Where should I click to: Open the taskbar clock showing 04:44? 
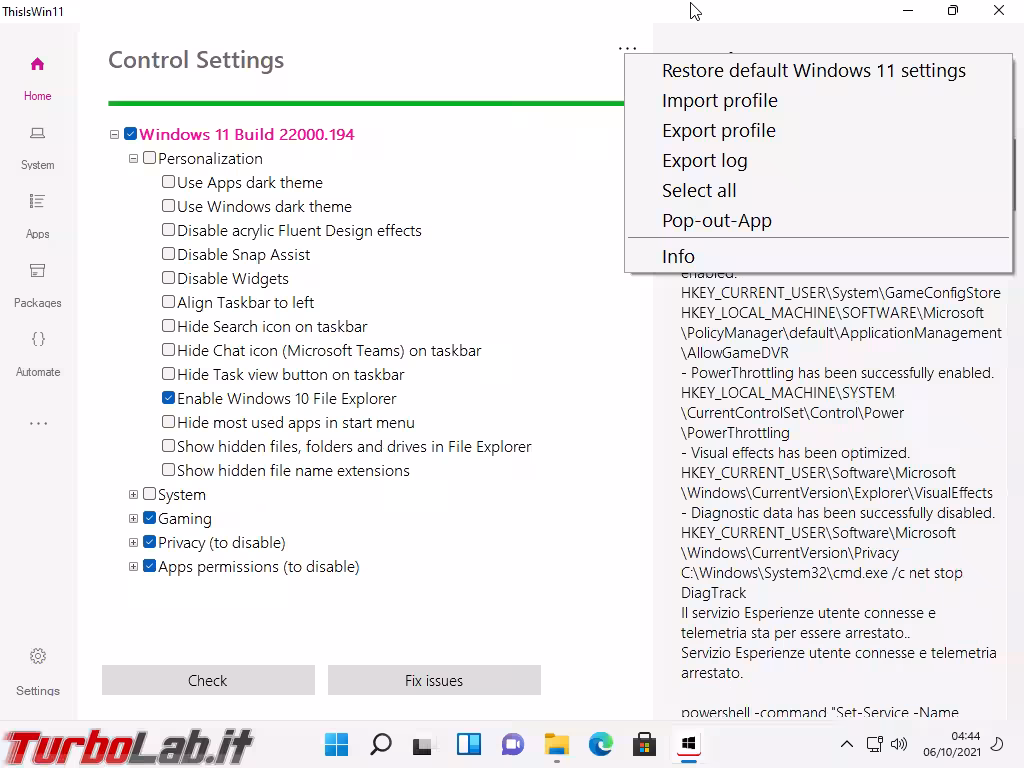tap(952, 744)
